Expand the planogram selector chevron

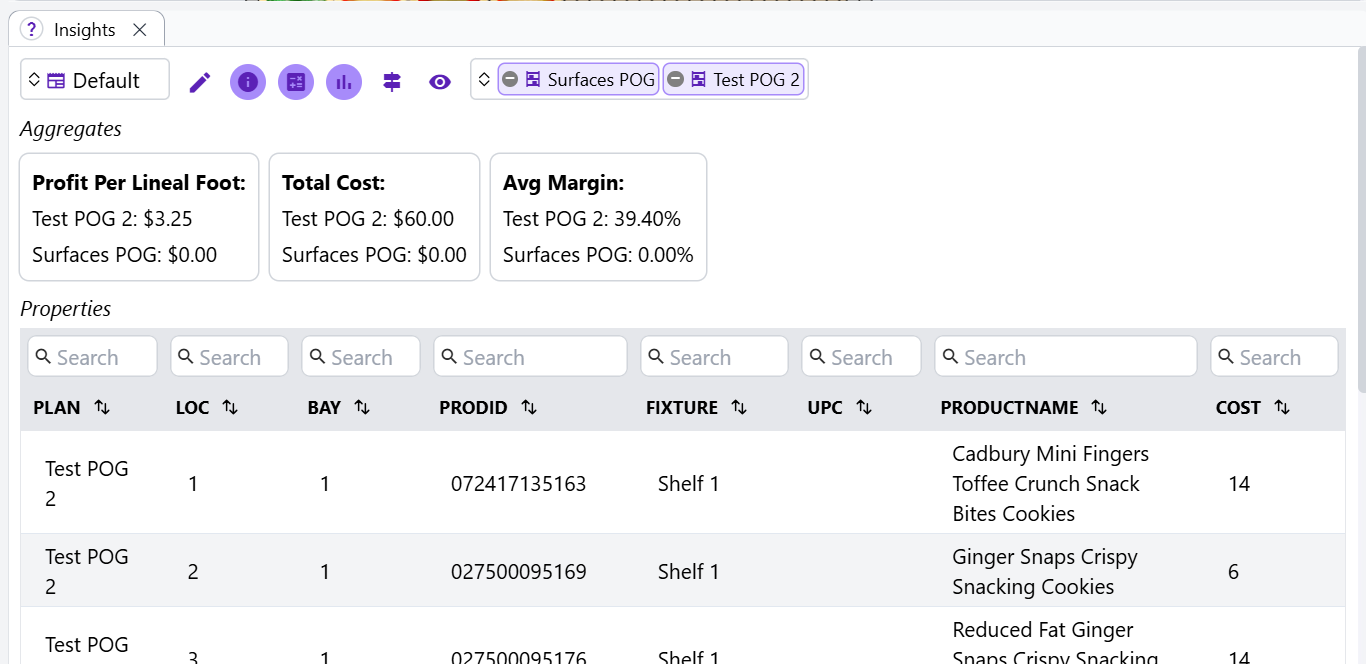click(484, 79)
